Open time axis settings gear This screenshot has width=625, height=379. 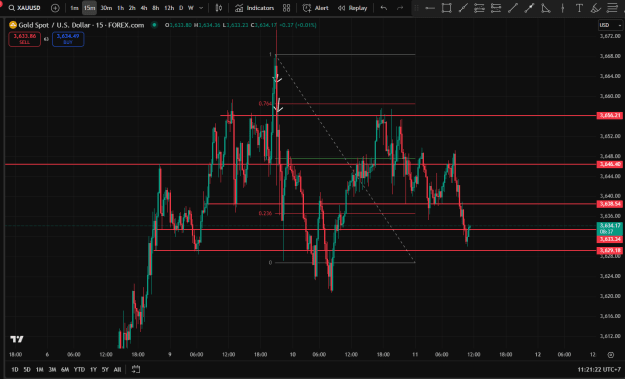click(611, 355)
